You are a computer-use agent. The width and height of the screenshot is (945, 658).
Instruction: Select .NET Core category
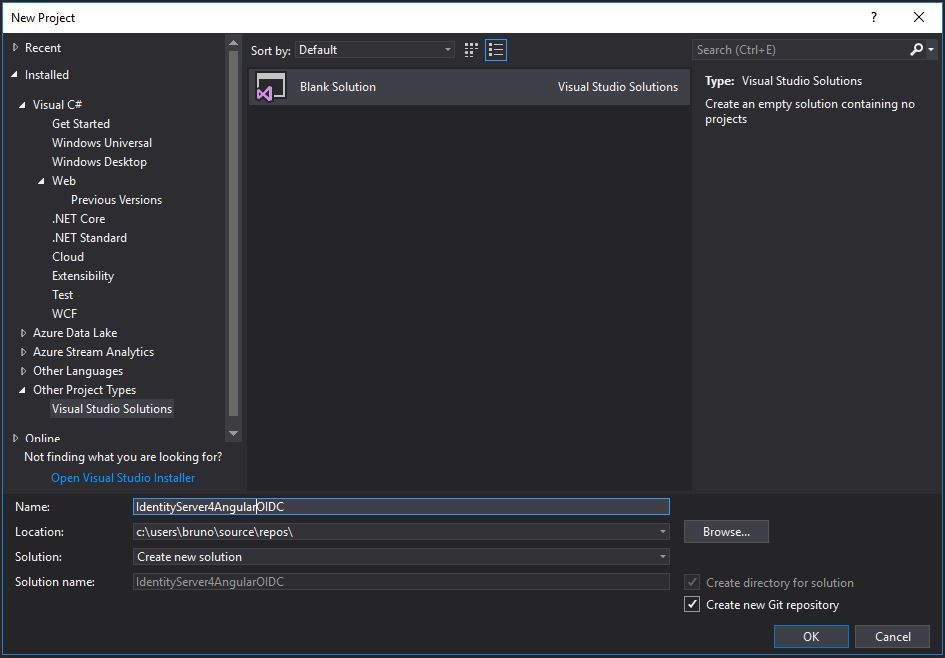tap(78, 219)
